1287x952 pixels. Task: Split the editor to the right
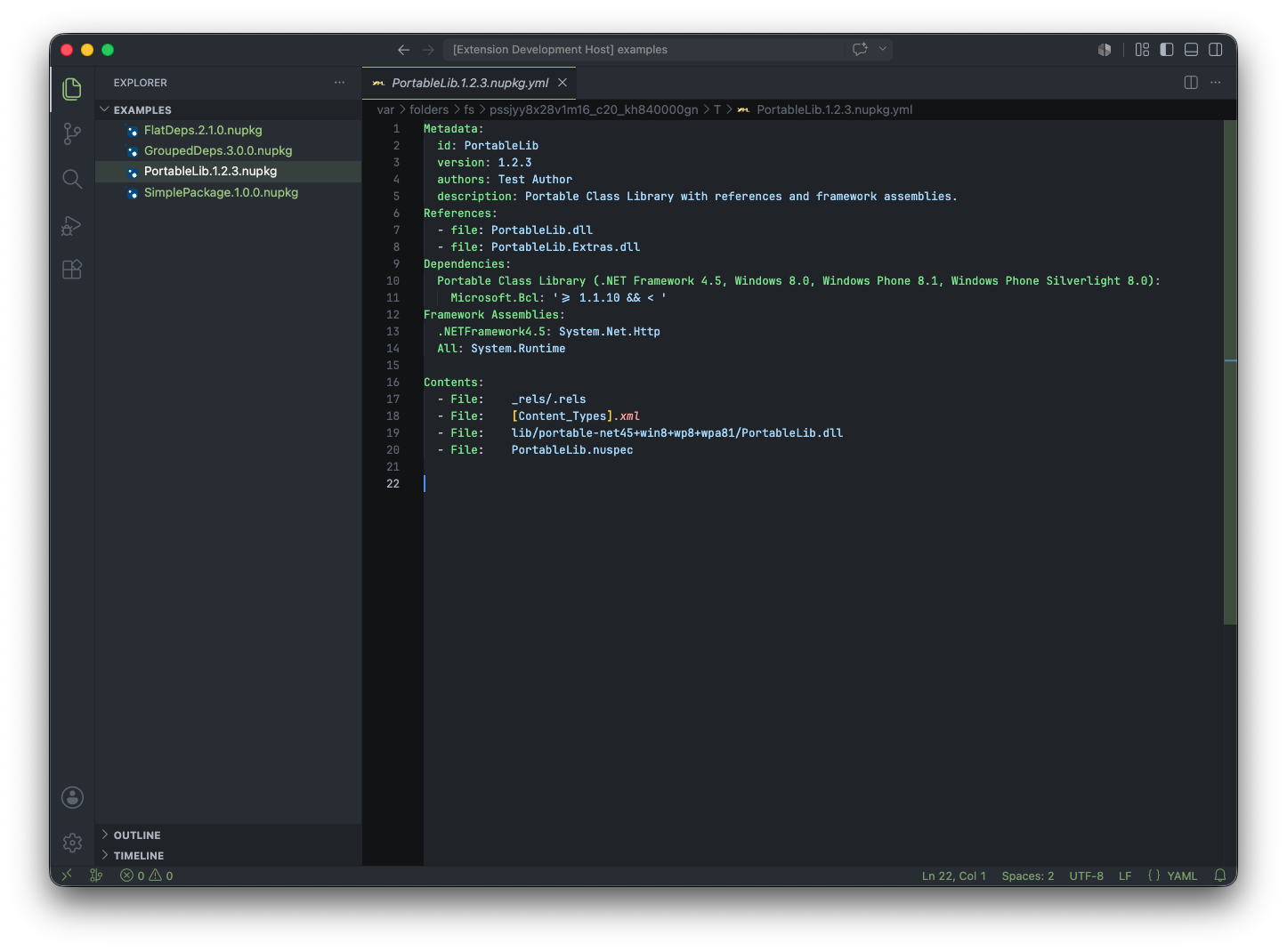(x=1191, y=82)
